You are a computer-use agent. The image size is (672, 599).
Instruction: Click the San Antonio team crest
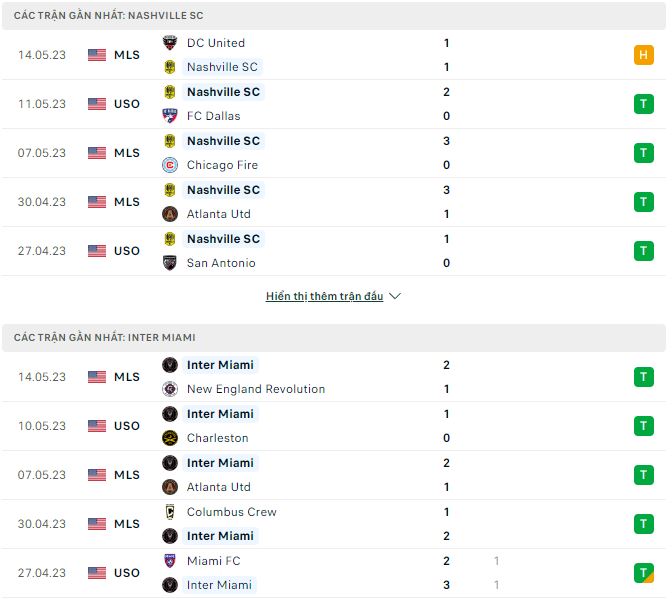point(170,263)
